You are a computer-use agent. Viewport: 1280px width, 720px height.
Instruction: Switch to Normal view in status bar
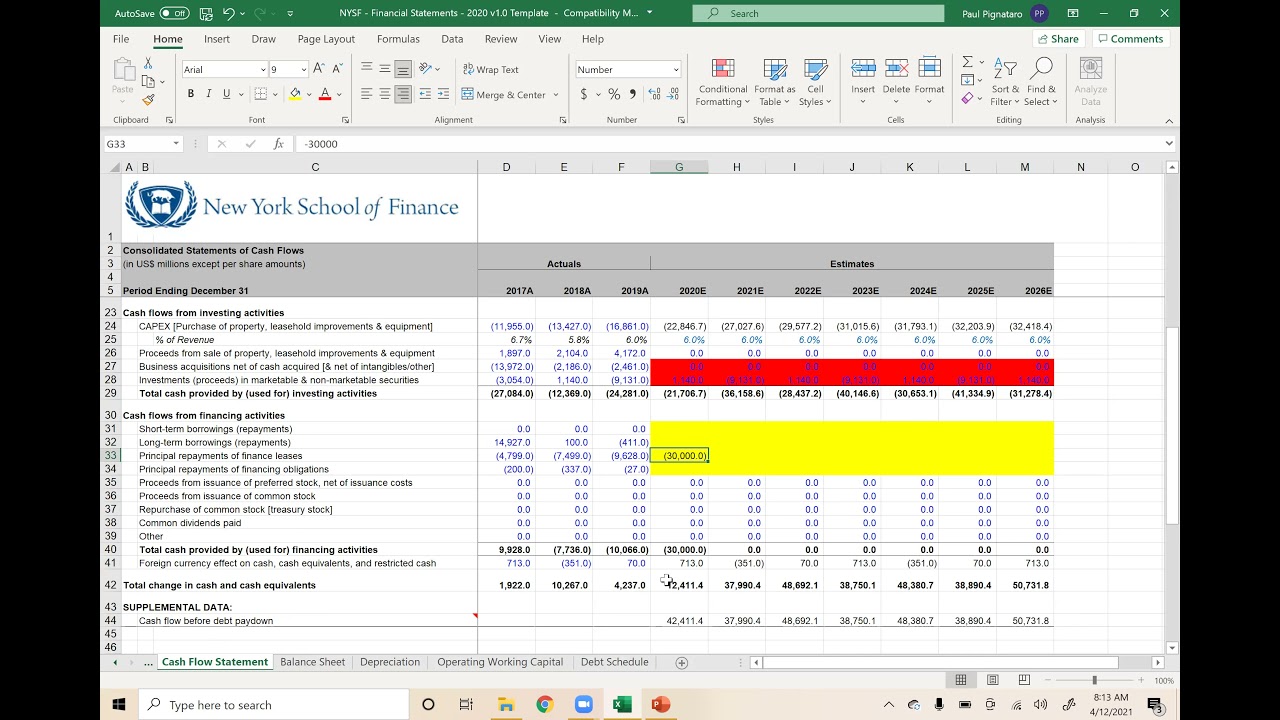960,680
